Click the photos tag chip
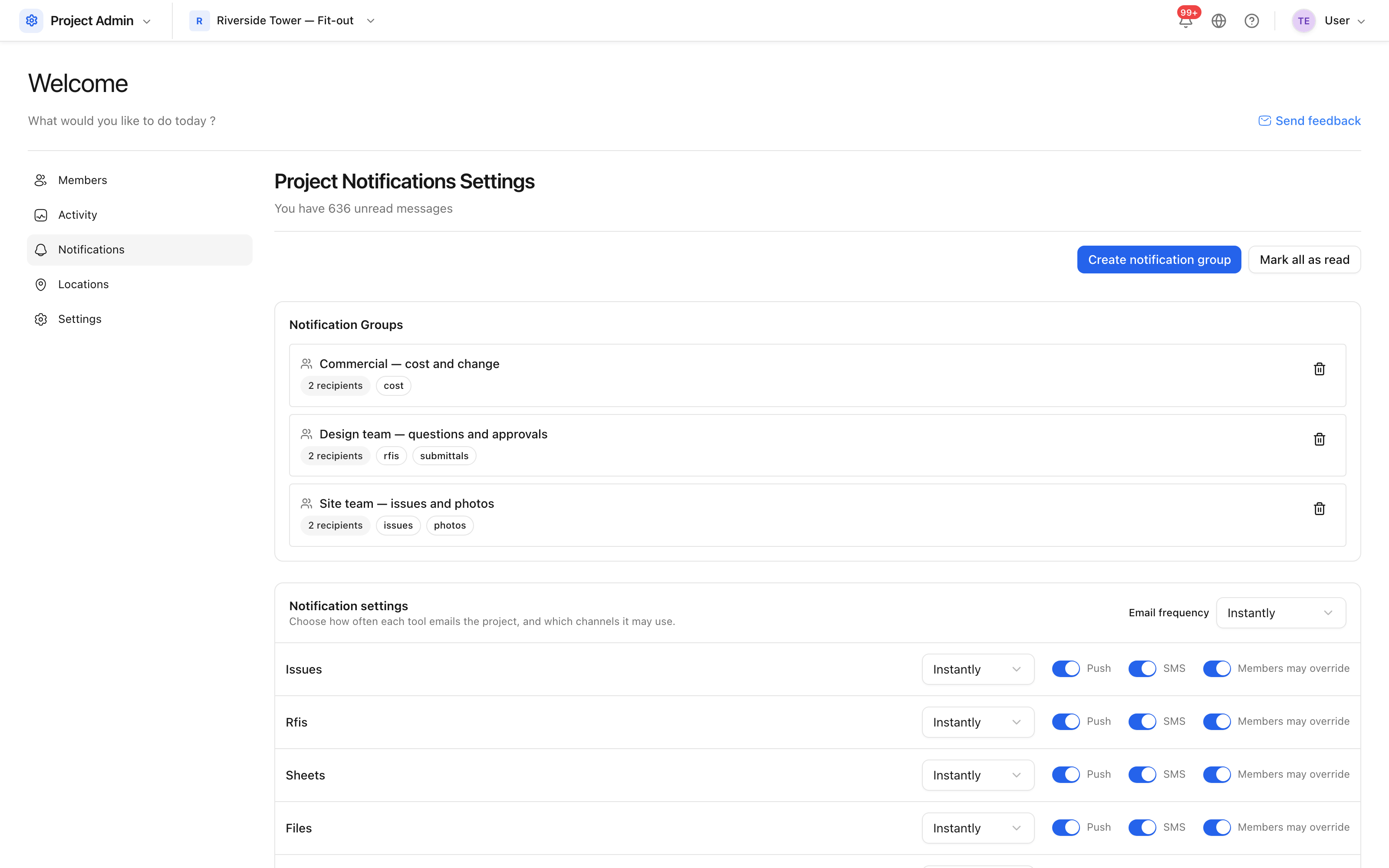This screenshot has height=868, width=1389. [449, 525]
